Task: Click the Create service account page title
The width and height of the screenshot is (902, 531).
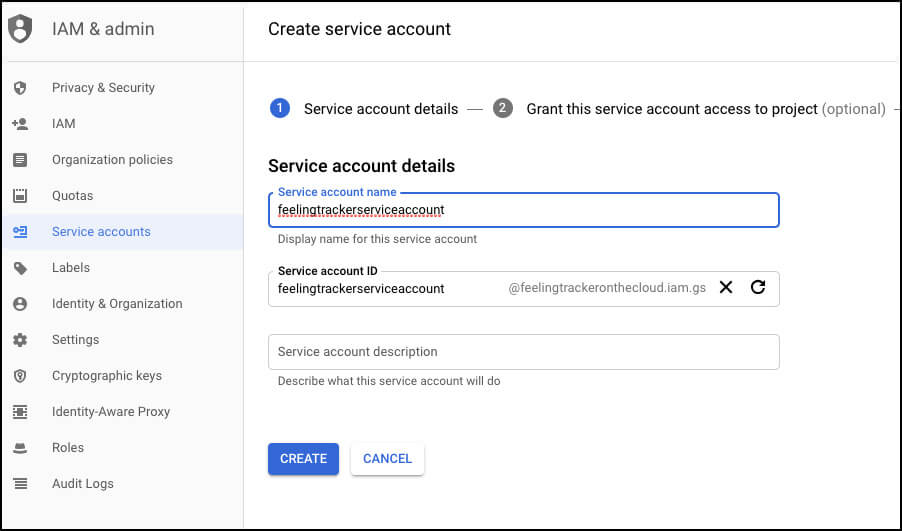Action: tap(360, 29)
